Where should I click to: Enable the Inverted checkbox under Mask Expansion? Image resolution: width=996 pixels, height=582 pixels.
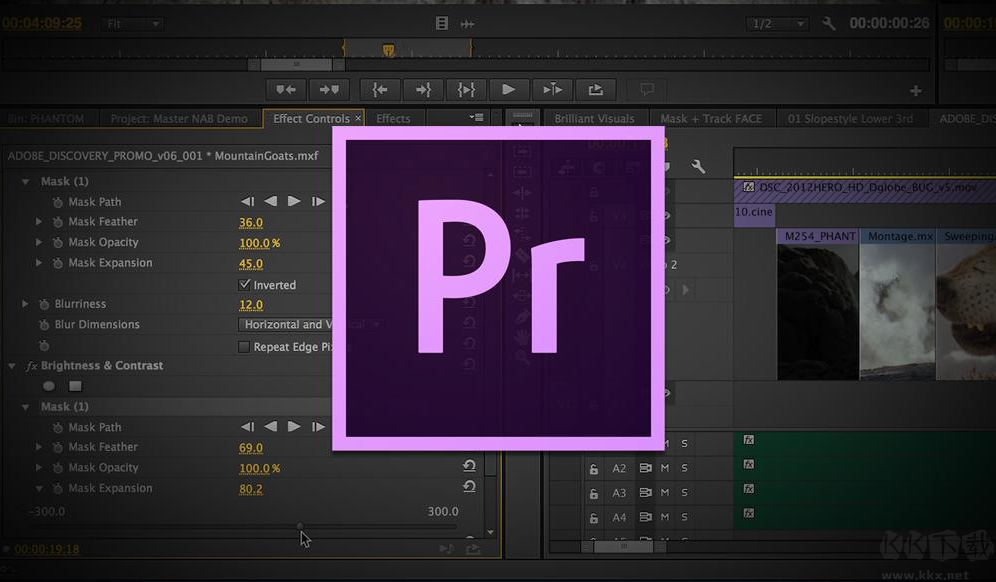pos(243,284)
